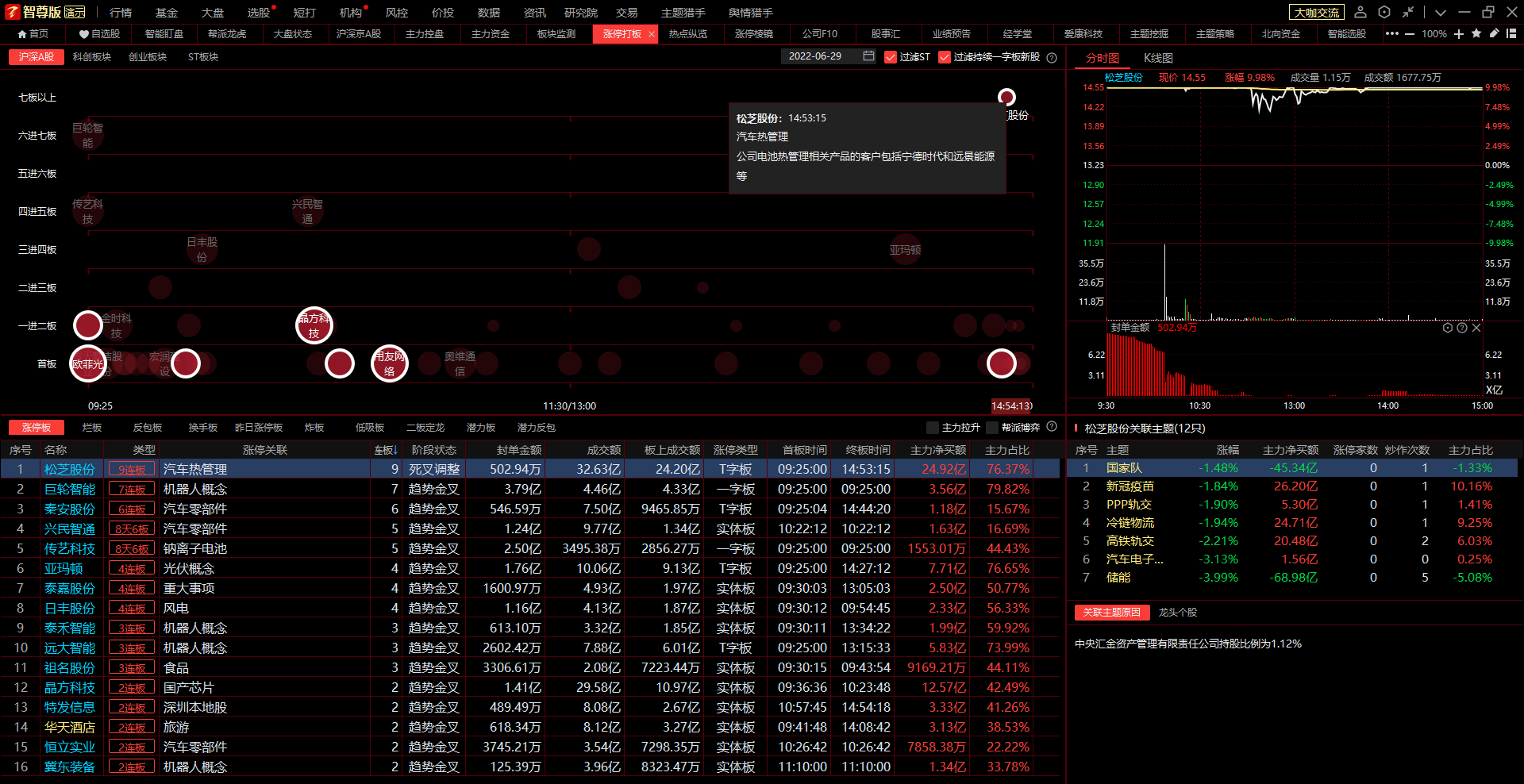Open 自选股 heart tab

99,34
